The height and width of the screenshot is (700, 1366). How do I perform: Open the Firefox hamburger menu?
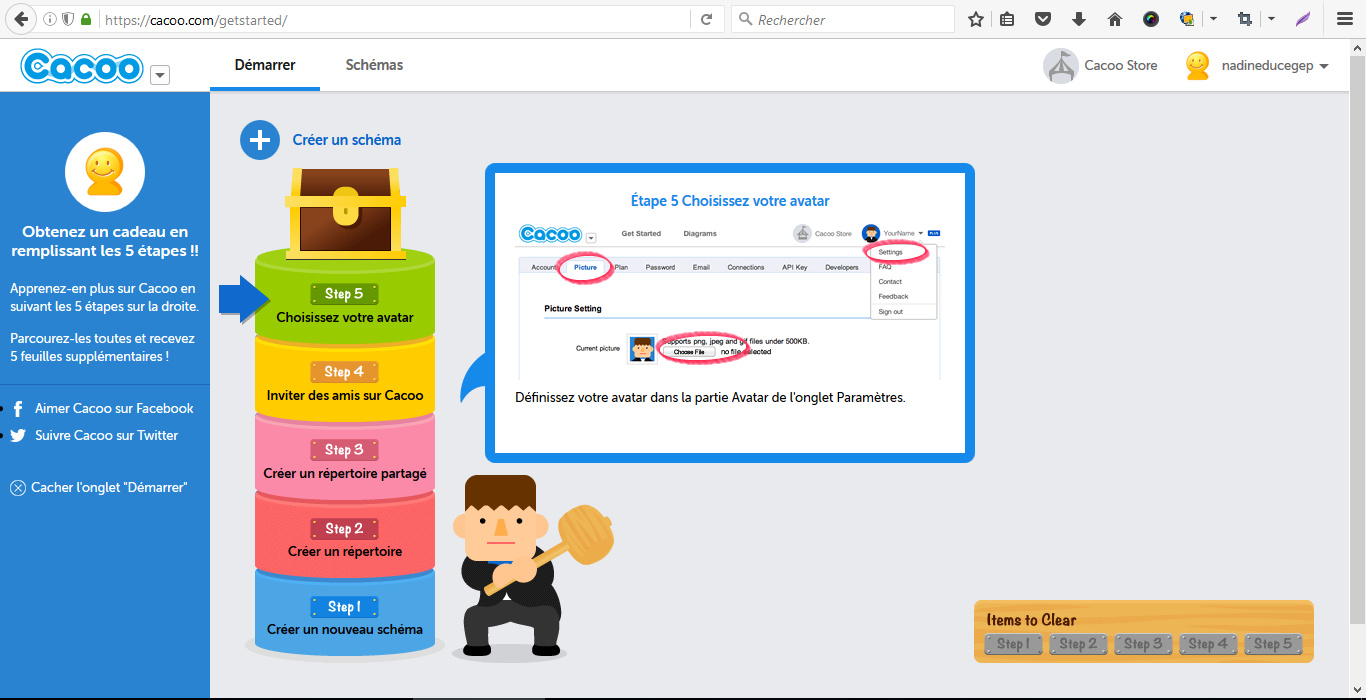point(1345,19)
